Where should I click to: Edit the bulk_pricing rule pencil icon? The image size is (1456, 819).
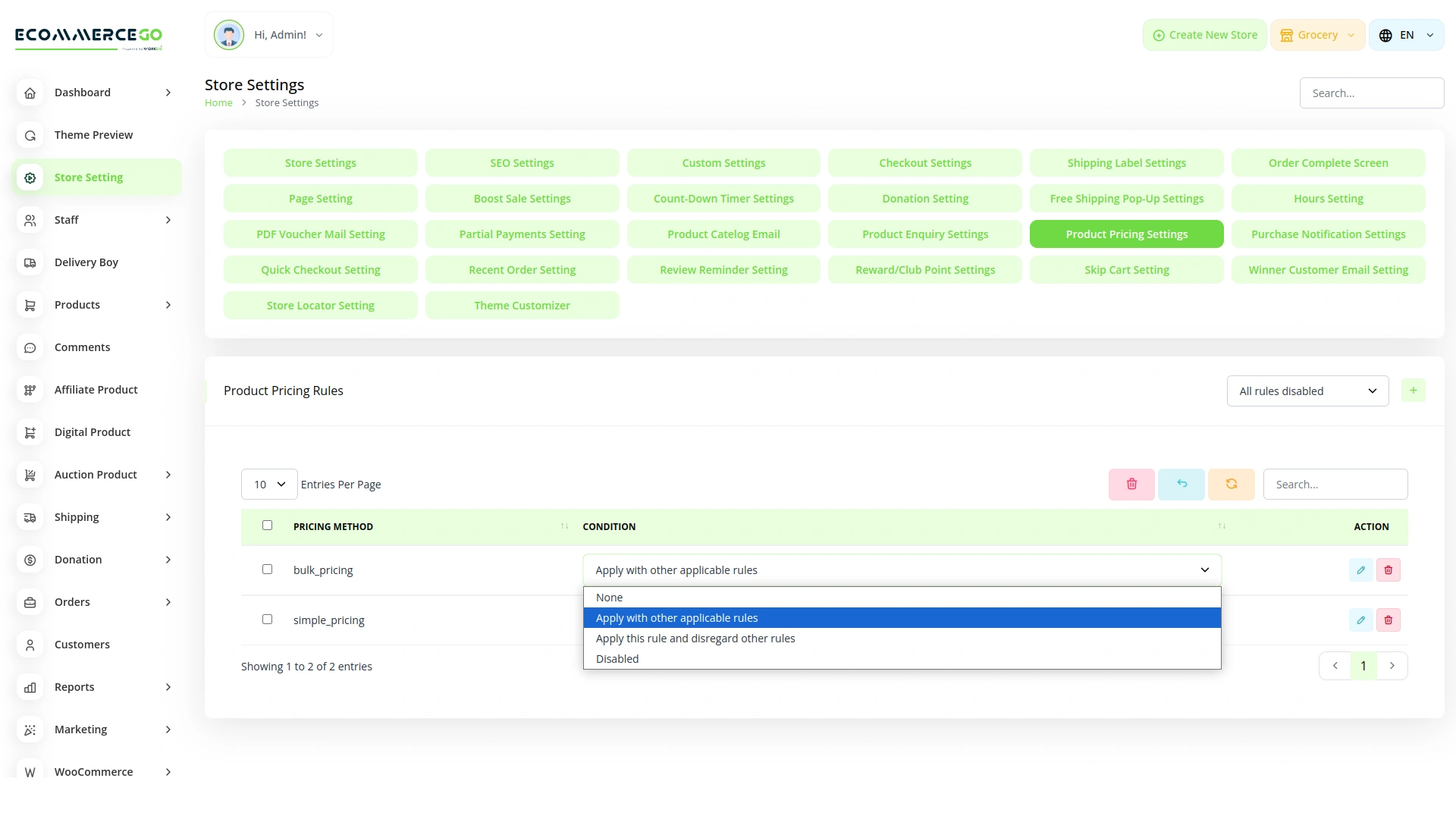click(1361, 570)
